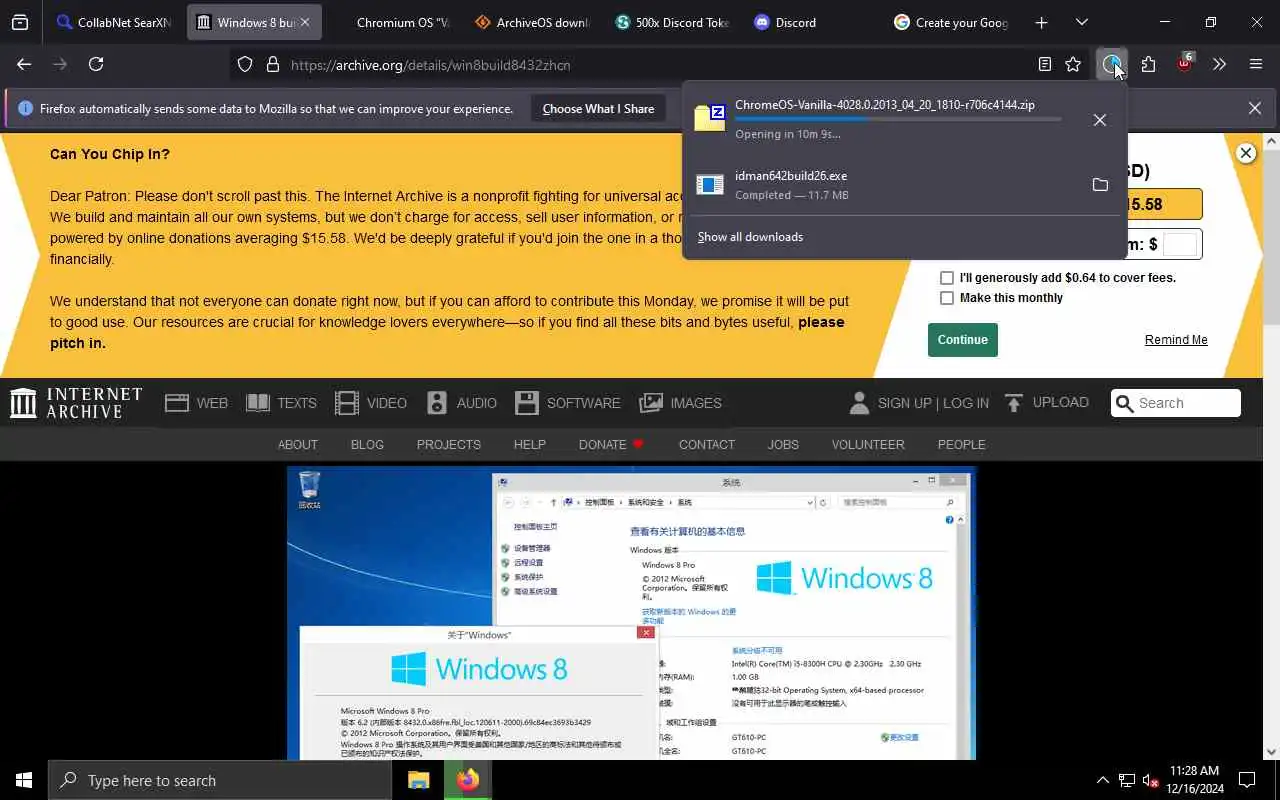Open the HELP menu item

pyautogui.click(x=529, y=444)
